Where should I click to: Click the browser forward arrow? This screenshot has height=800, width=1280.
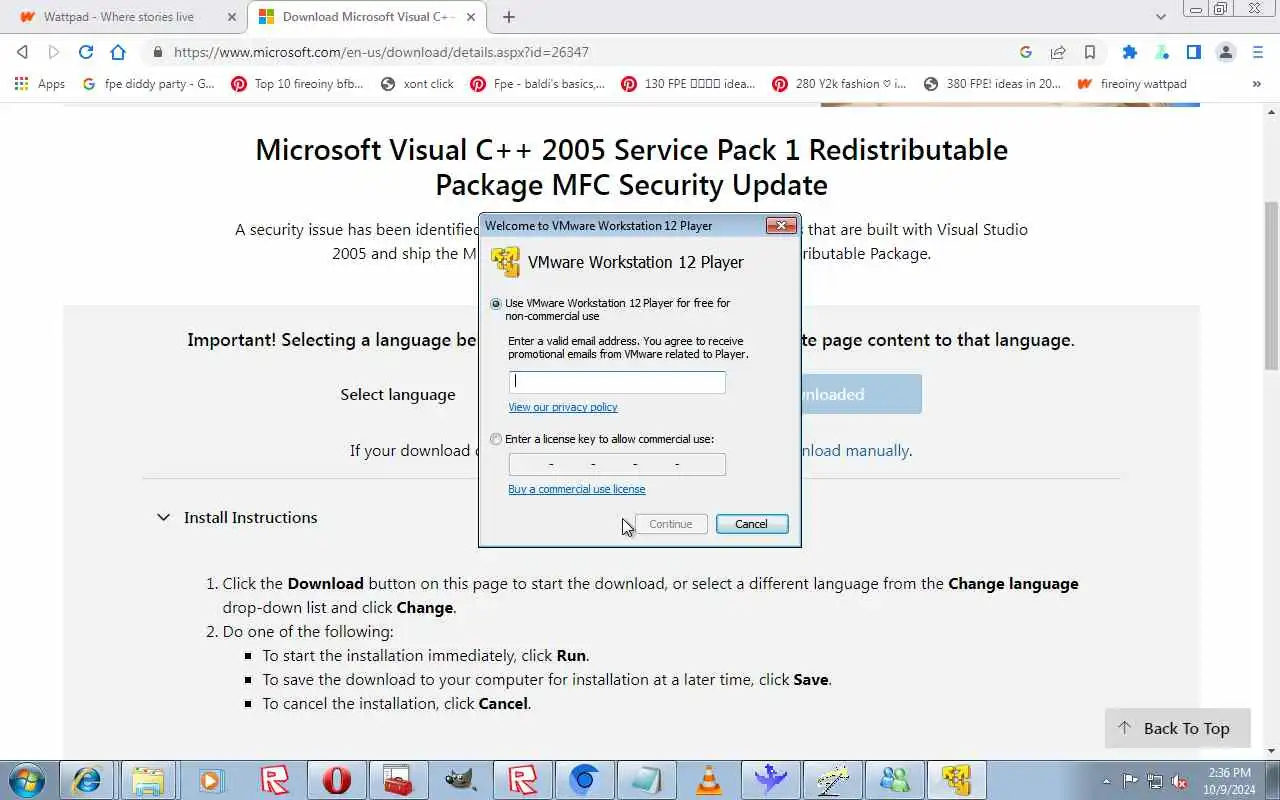[54, 52]
